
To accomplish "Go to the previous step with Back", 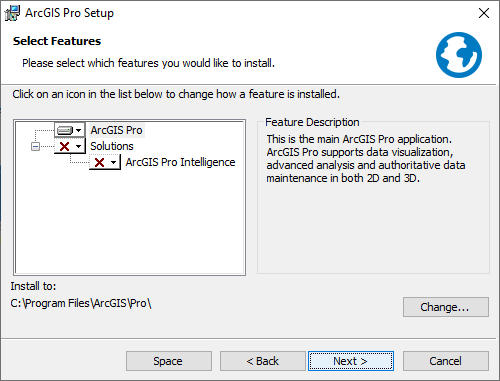I will coord(262,361).
